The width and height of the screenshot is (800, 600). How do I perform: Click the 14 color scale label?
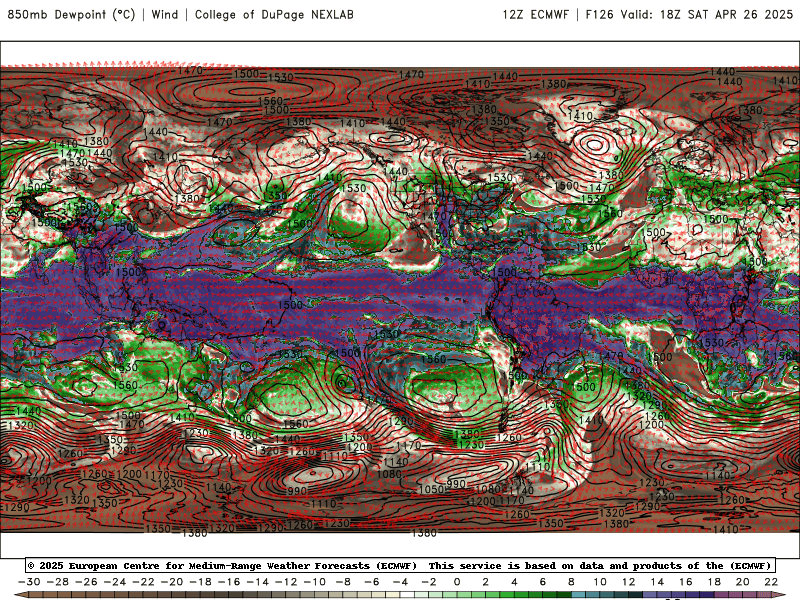(657, 582)
